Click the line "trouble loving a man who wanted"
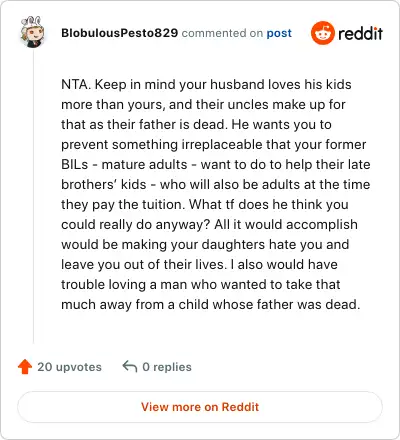 pyautogui.click(x=201, y=285)
